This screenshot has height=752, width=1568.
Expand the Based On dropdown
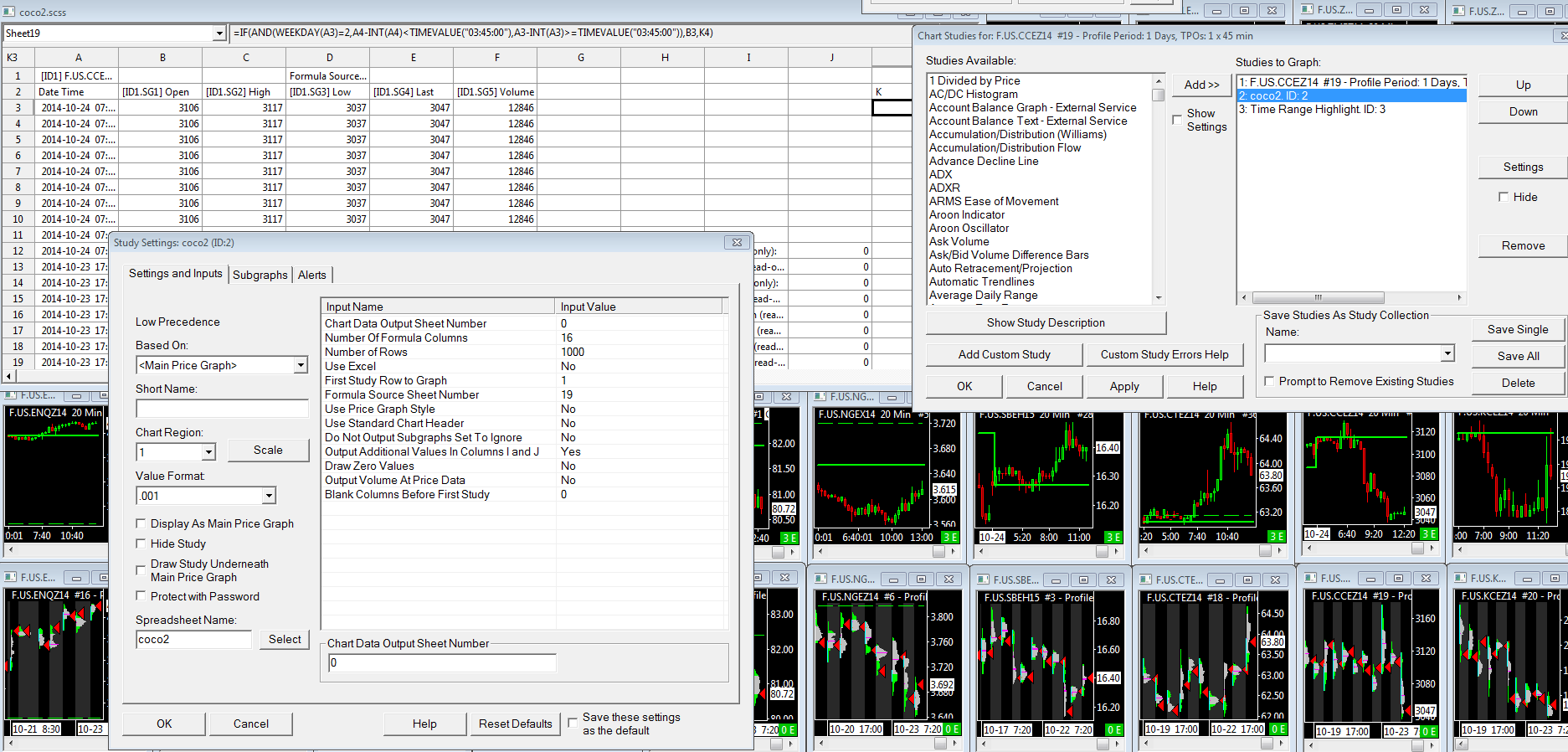tap(301, 365)
